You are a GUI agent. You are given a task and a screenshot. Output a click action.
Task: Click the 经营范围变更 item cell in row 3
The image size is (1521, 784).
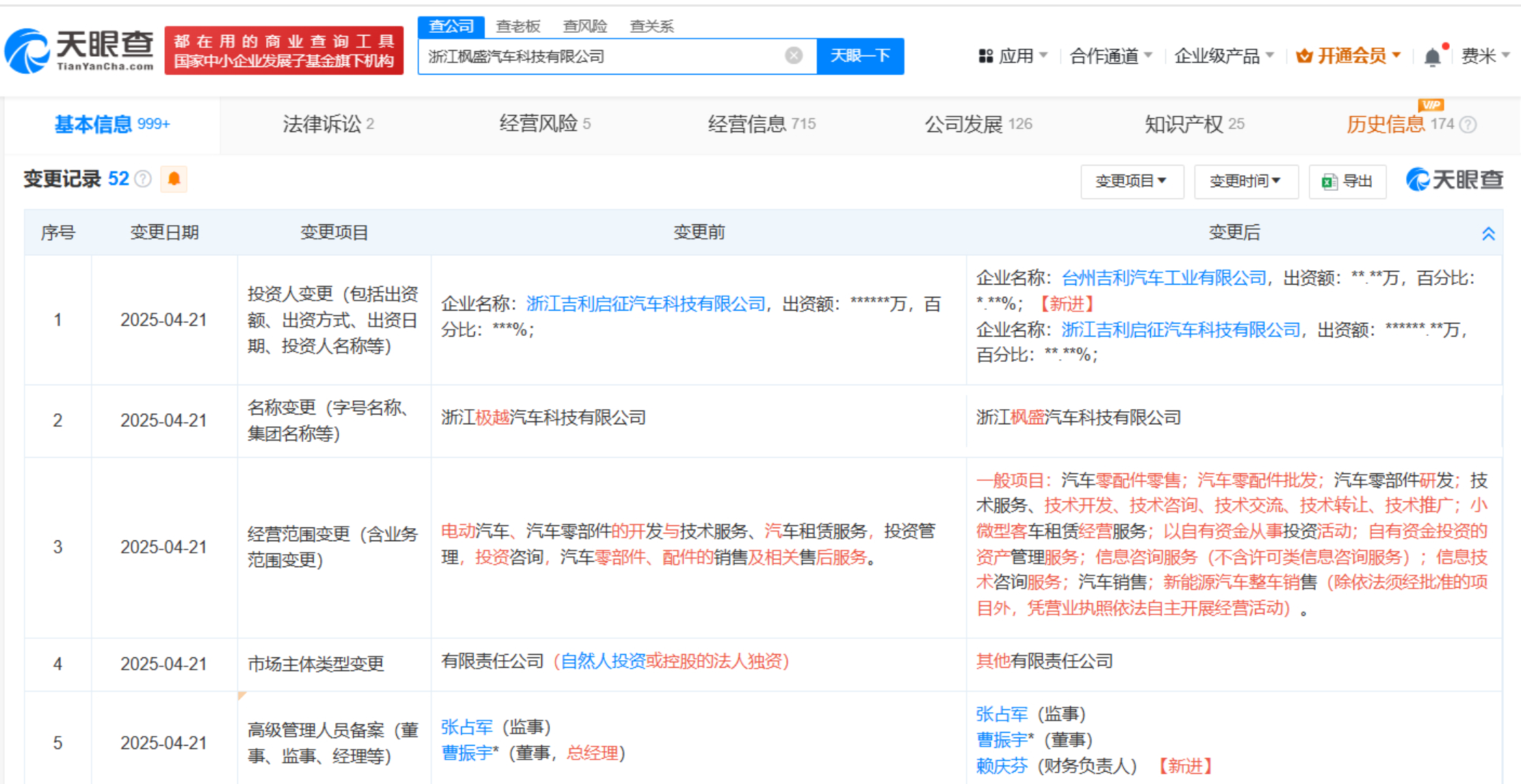[x=334, y=547]
